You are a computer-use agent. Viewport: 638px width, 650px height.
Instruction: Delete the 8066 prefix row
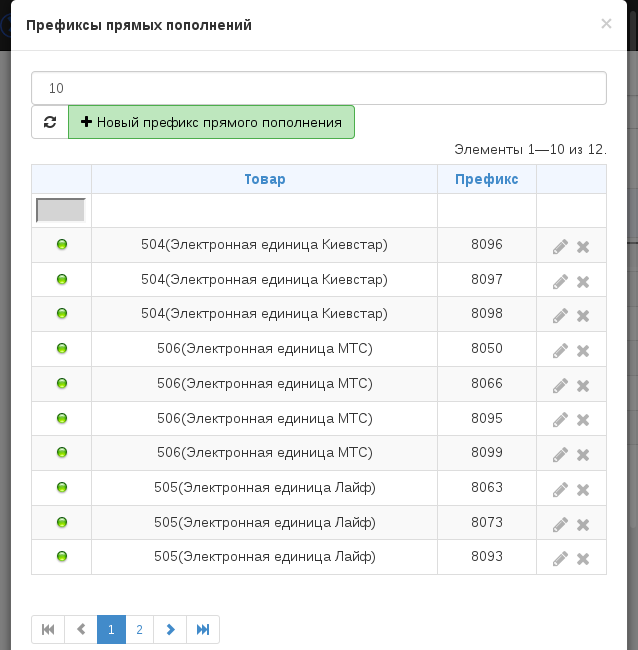pyautogui.click(x=583, y=386)
